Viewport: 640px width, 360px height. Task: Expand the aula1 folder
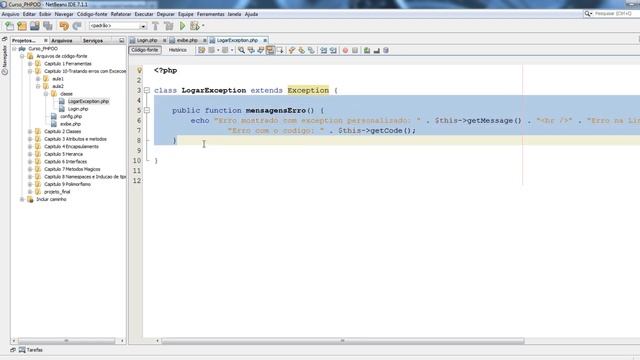tap(38, 79)
